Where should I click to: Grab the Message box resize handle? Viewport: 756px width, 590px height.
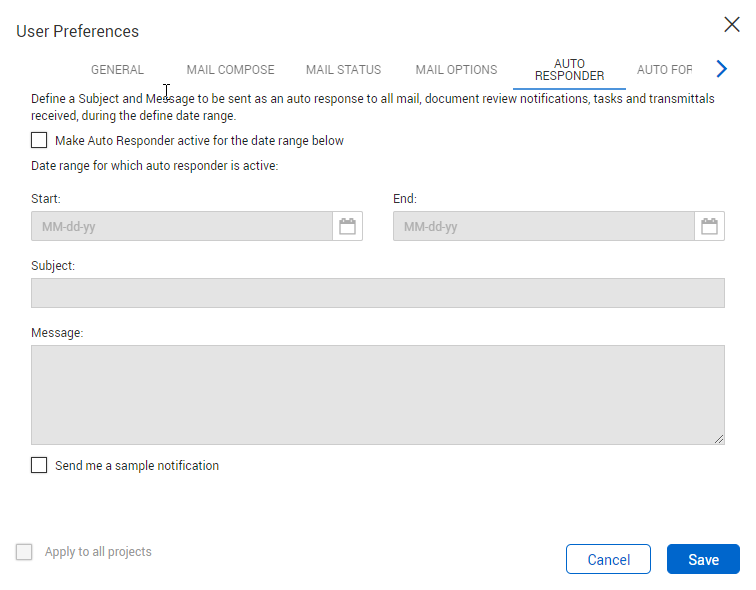click(x=719, y=439)
